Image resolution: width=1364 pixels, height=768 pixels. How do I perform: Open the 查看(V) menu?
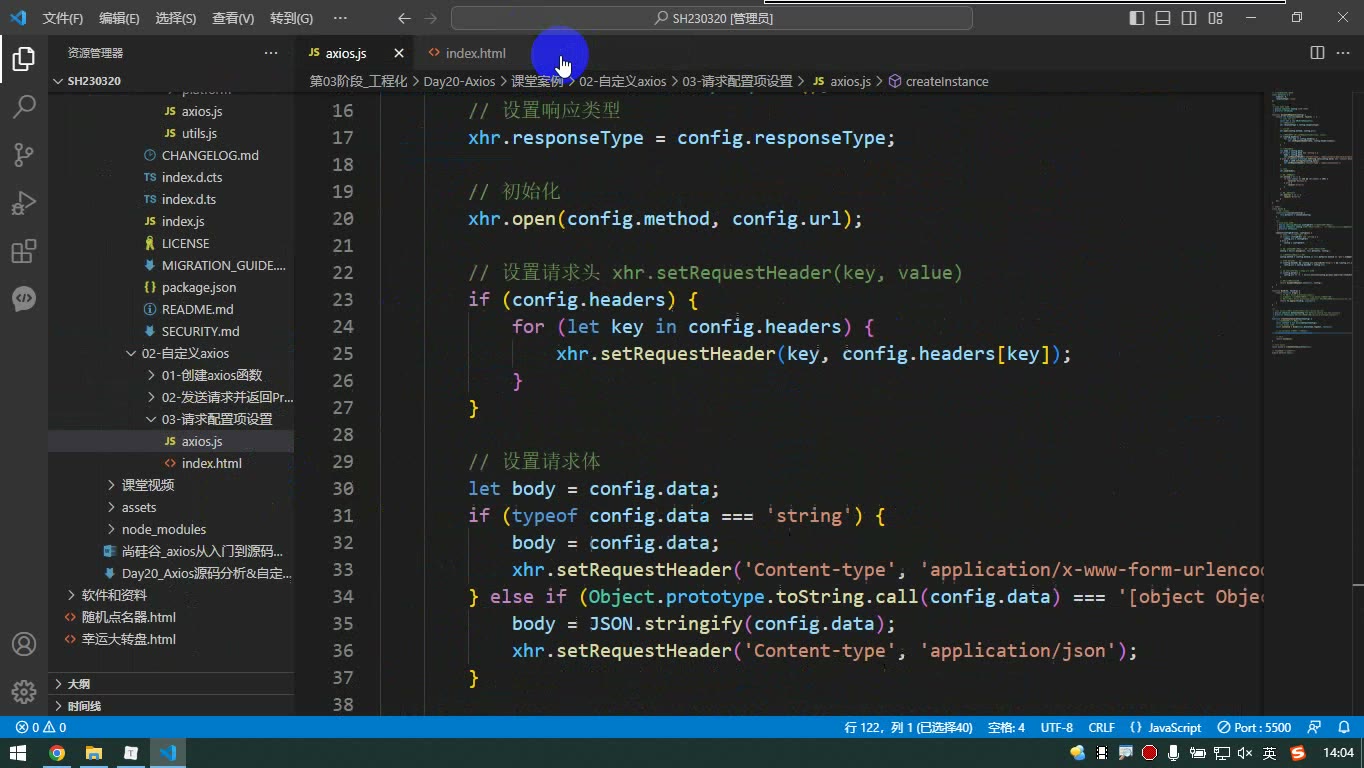(233, 18)
